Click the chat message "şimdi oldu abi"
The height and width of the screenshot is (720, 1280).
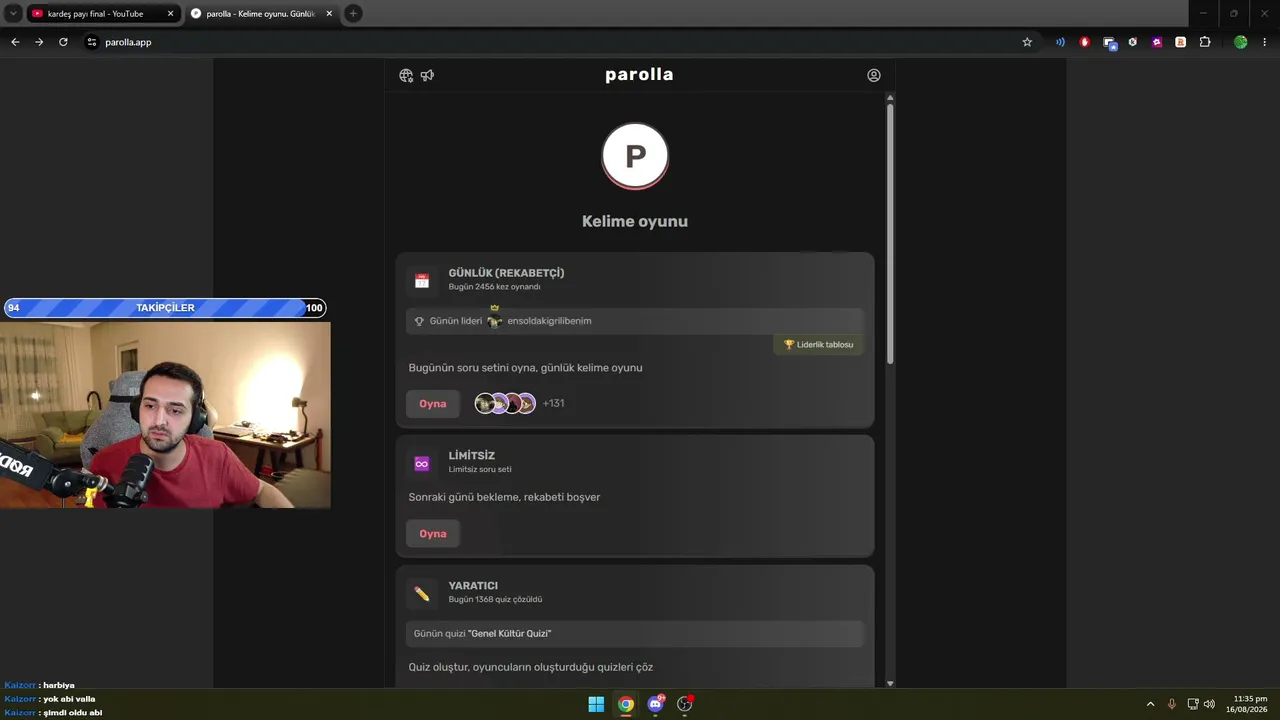72,713
